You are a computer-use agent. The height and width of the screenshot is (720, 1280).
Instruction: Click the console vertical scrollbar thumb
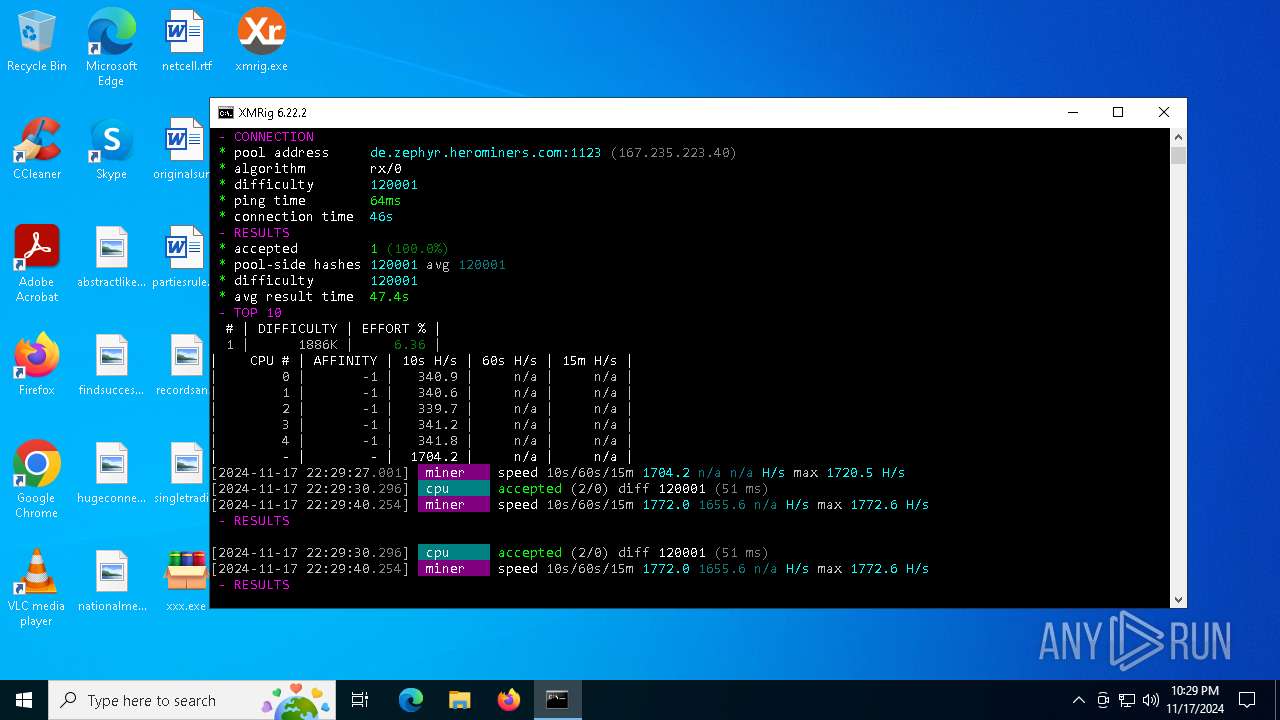pyautogui.click(x=1178, y=155)
